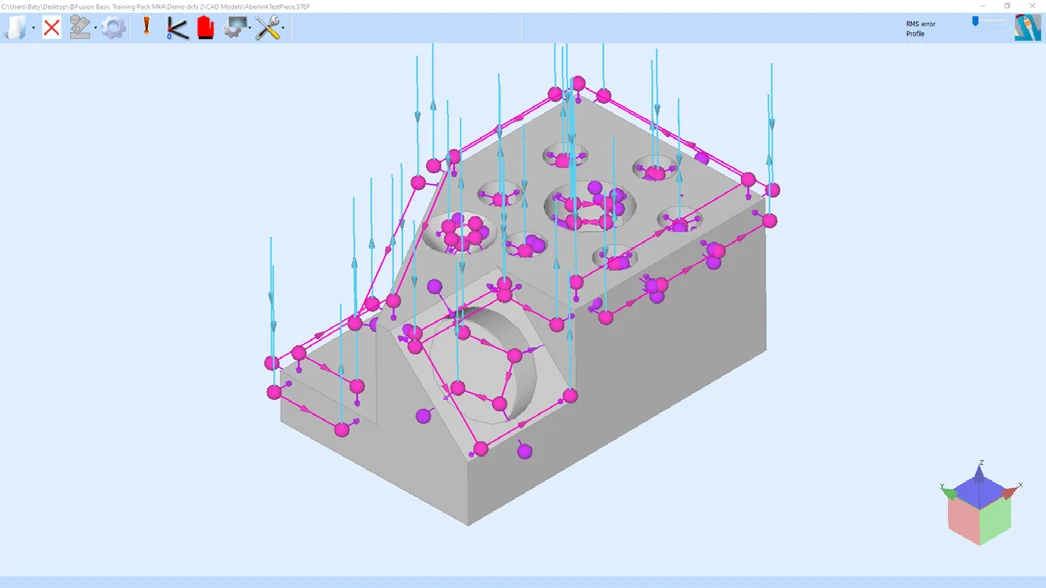Select the black angle lines tool icon
Image resolution: width=1046 pixels, height=588 pixels.
177,28
